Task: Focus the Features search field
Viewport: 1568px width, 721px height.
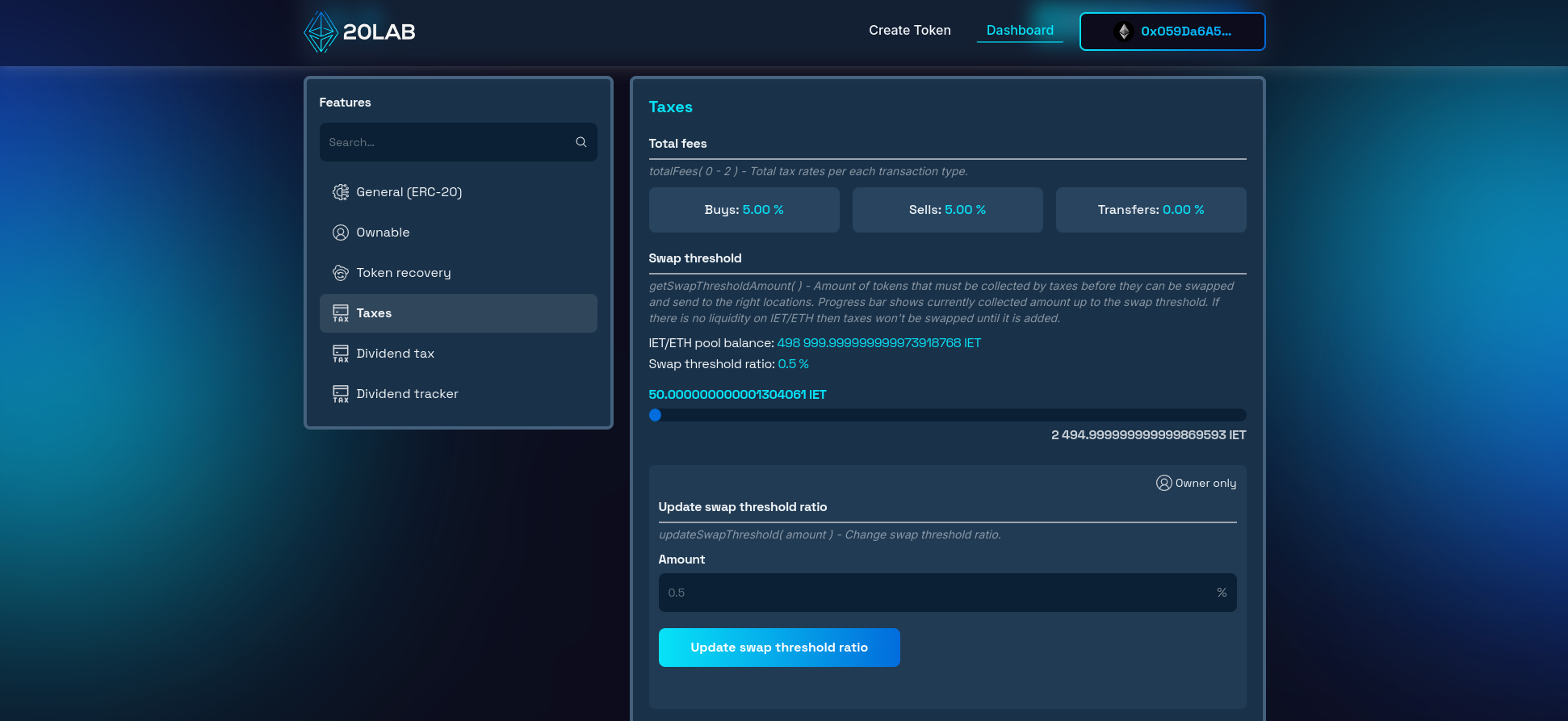Action: pos(459,142)
